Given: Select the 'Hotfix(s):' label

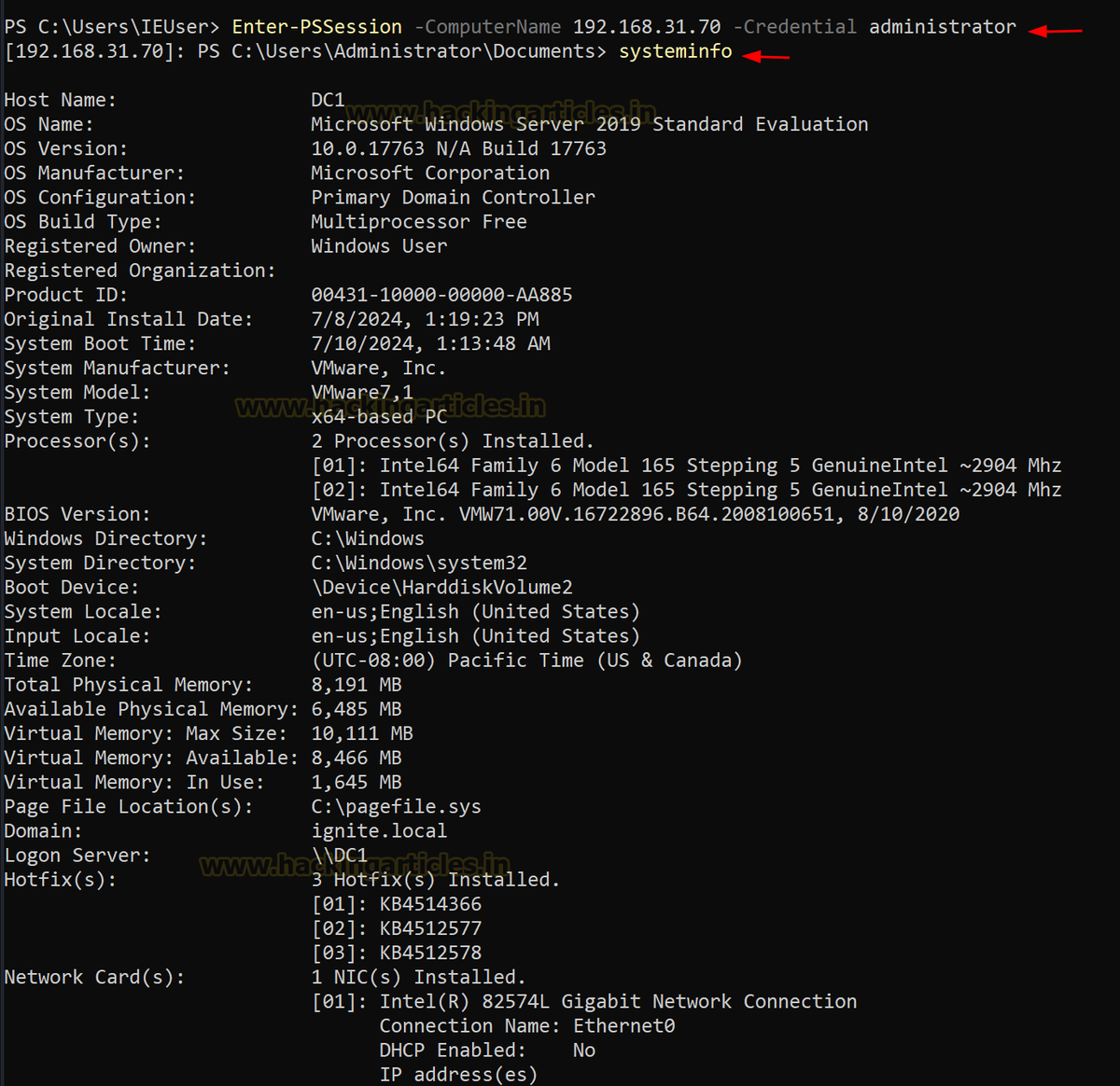Looking at the screenshot, I should click(60, 879).
